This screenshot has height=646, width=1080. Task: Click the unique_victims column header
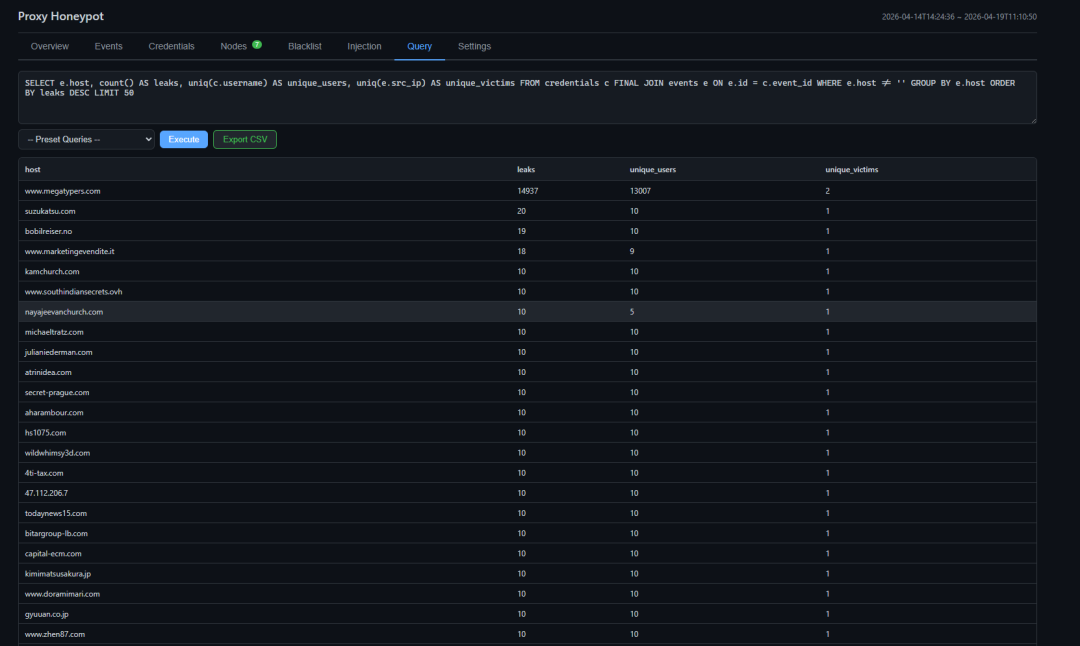pos(851,169)
